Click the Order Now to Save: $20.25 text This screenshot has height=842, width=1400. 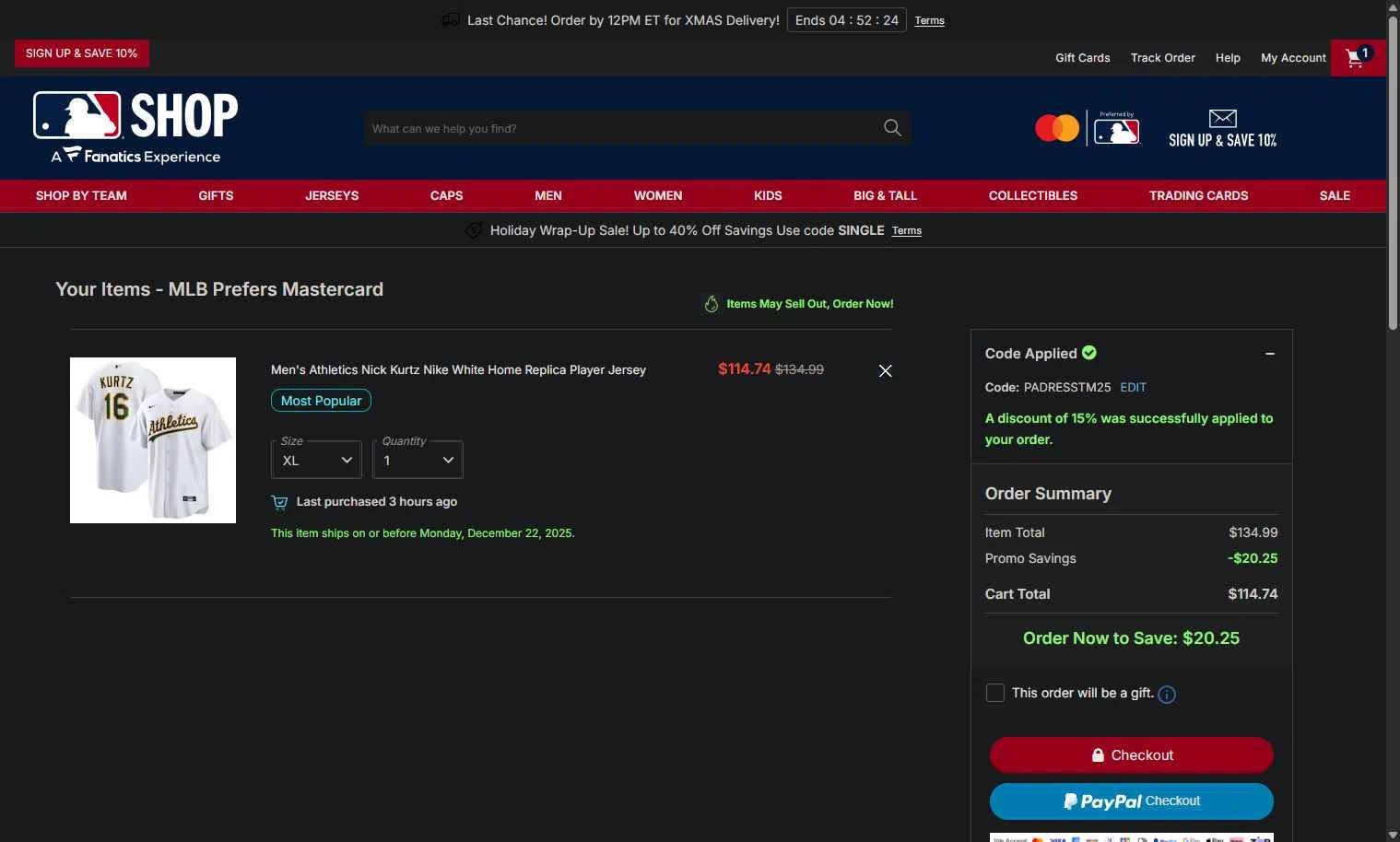point(1131,637)
